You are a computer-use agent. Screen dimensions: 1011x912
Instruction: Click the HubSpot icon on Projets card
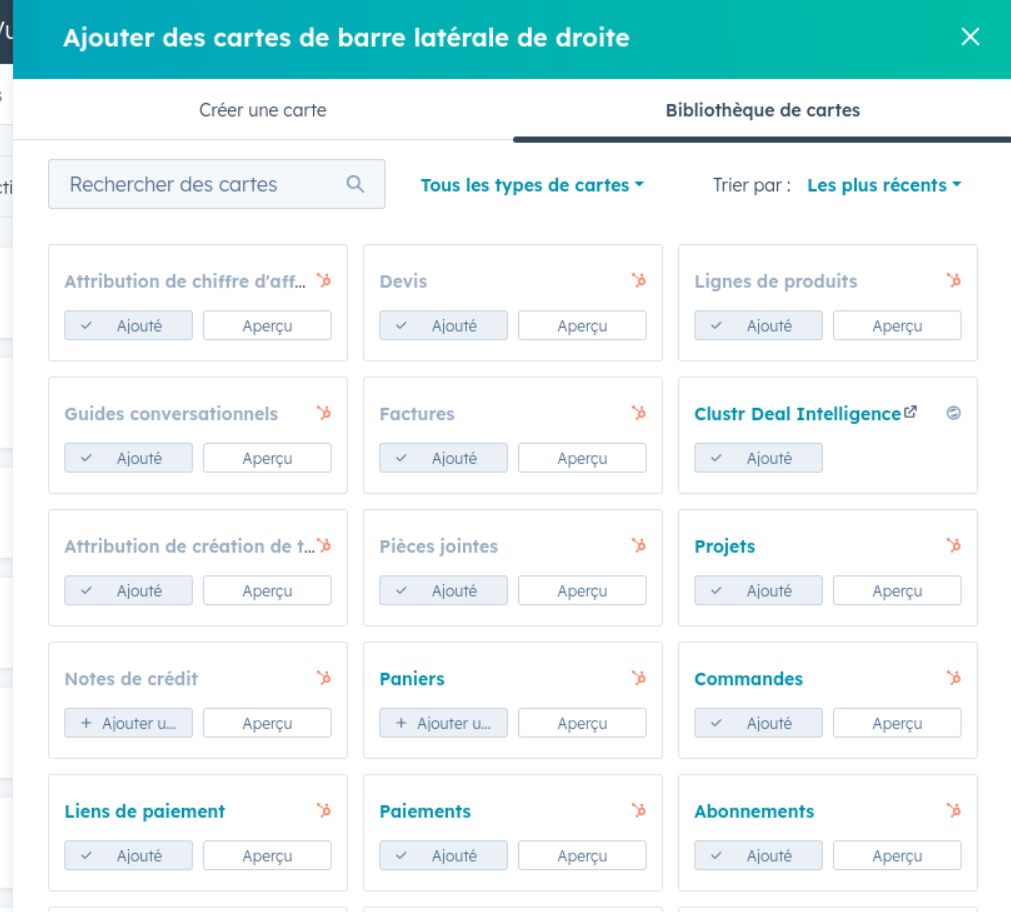[x=953, y=546]
